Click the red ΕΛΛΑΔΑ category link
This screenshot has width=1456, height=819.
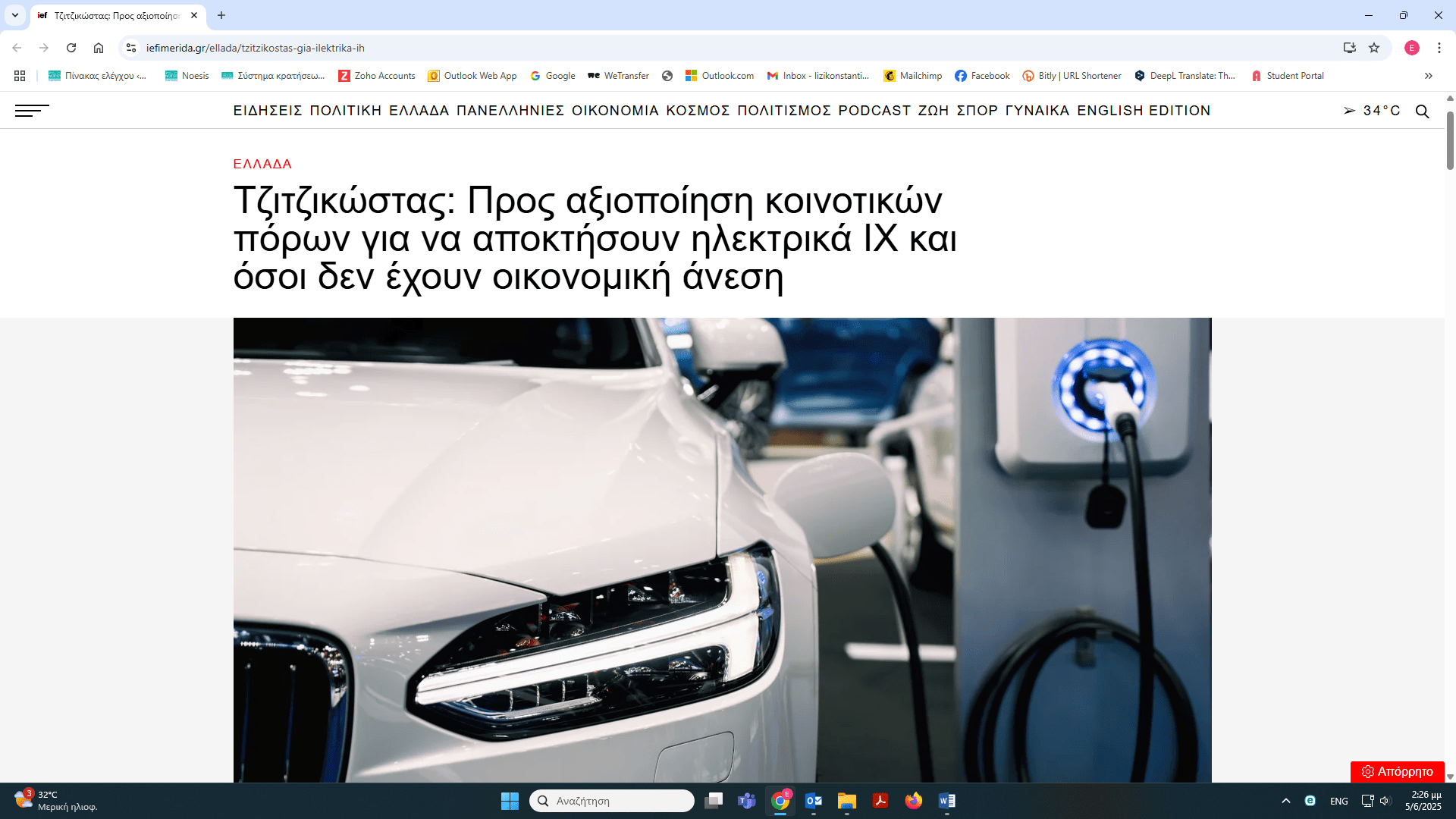pos(262,164)
